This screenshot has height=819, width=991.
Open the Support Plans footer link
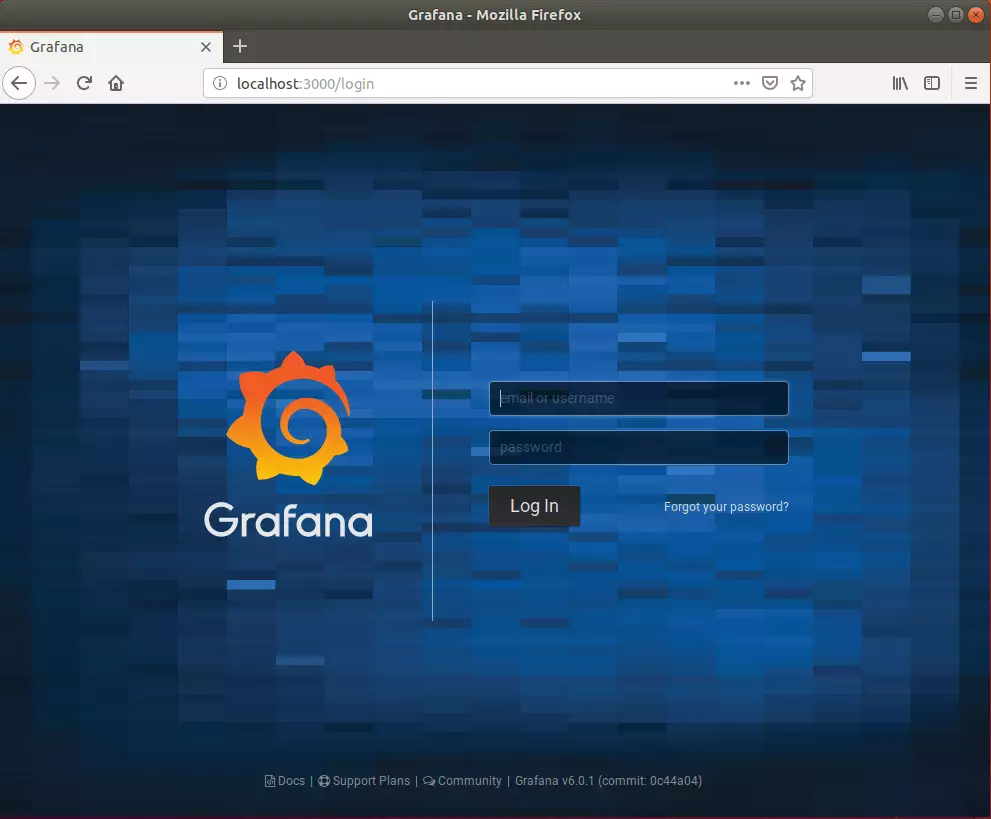point(364,781)
